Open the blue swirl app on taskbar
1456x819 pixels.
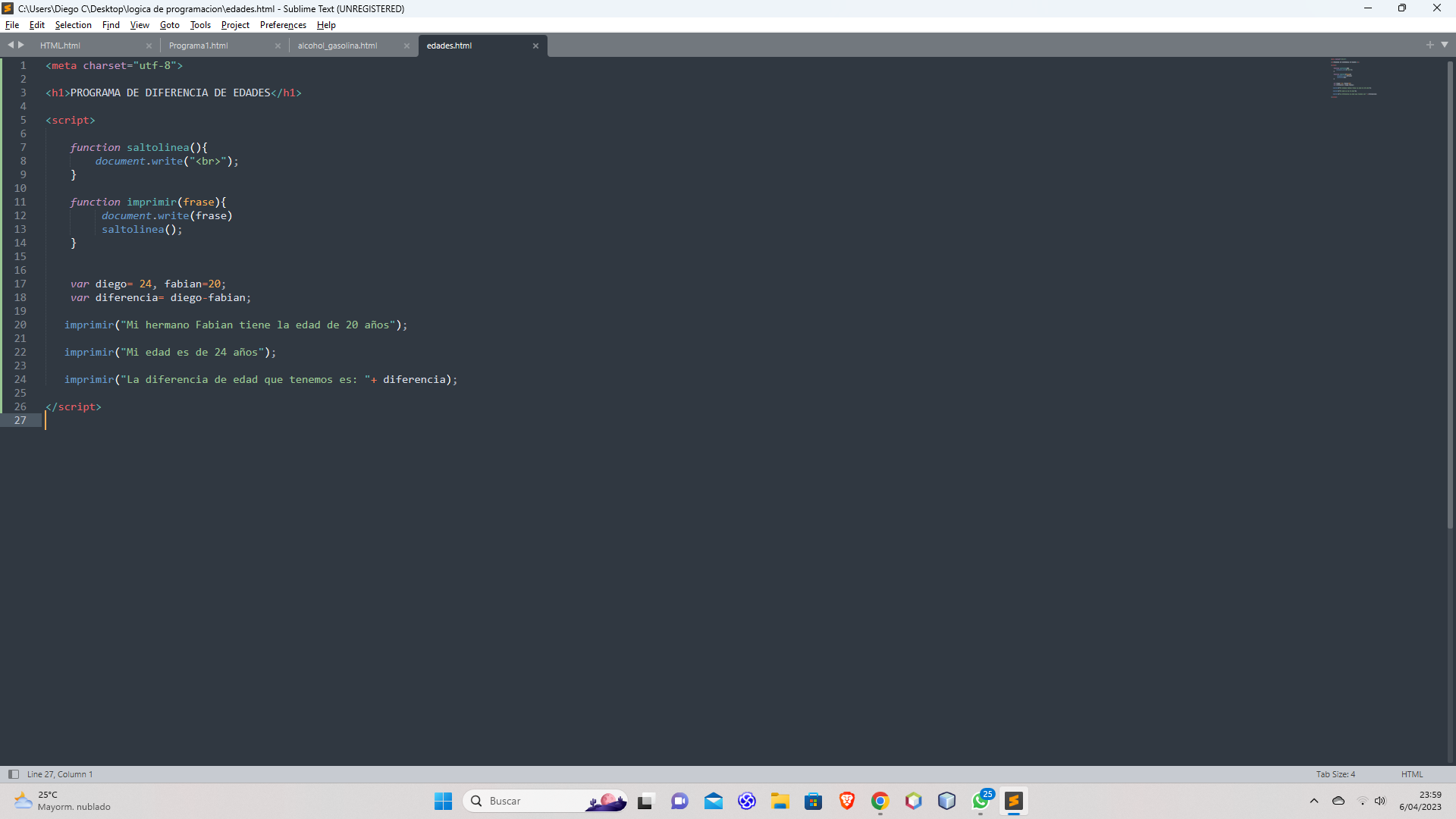point(747,801)
